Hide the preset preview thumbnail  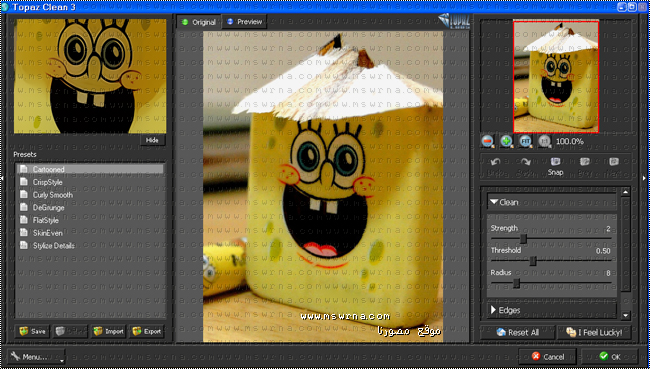click(x=152, y=140)
